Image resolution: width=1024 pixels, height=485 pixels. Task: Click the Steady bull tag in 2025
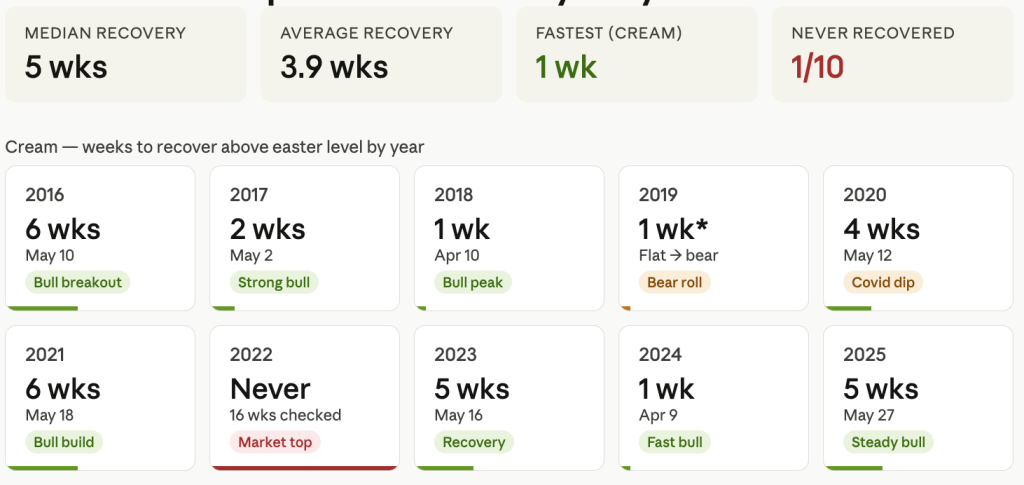tap(888, 442)
